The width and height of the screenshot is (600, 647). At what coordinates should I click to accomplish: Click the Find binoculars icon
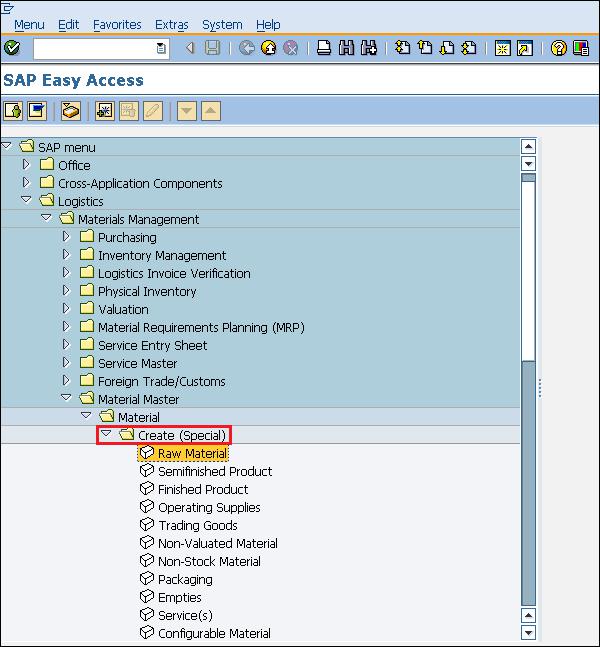click(x=346, y=48)
